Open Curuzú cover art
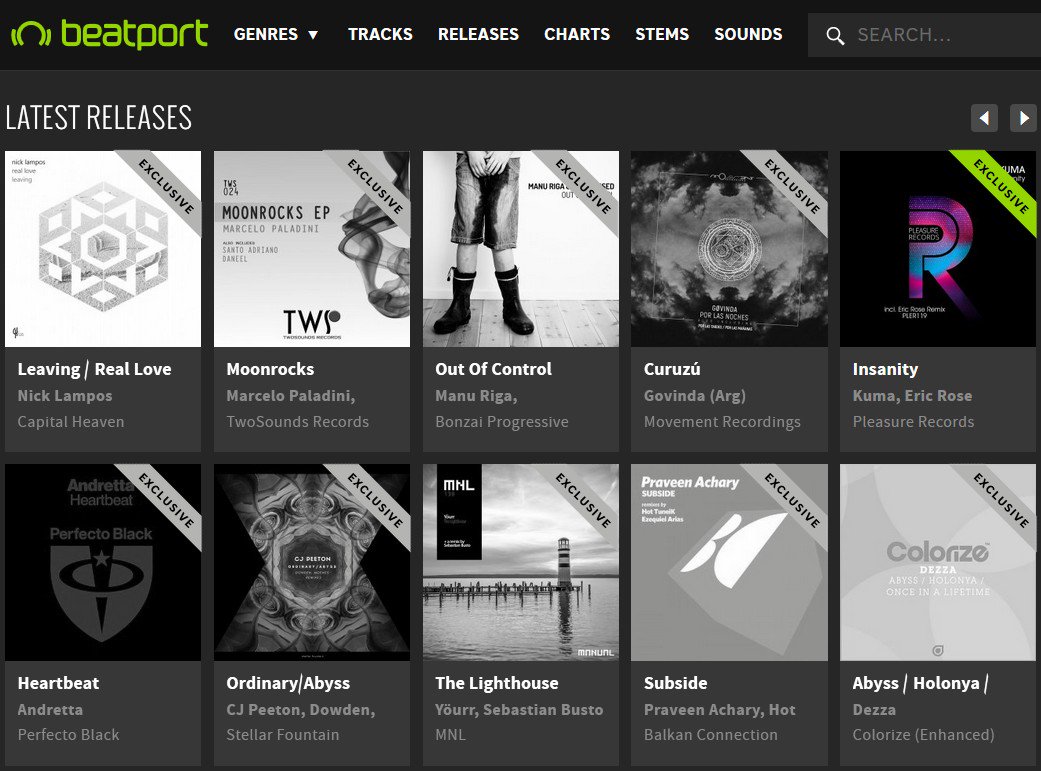 point(729,249)
